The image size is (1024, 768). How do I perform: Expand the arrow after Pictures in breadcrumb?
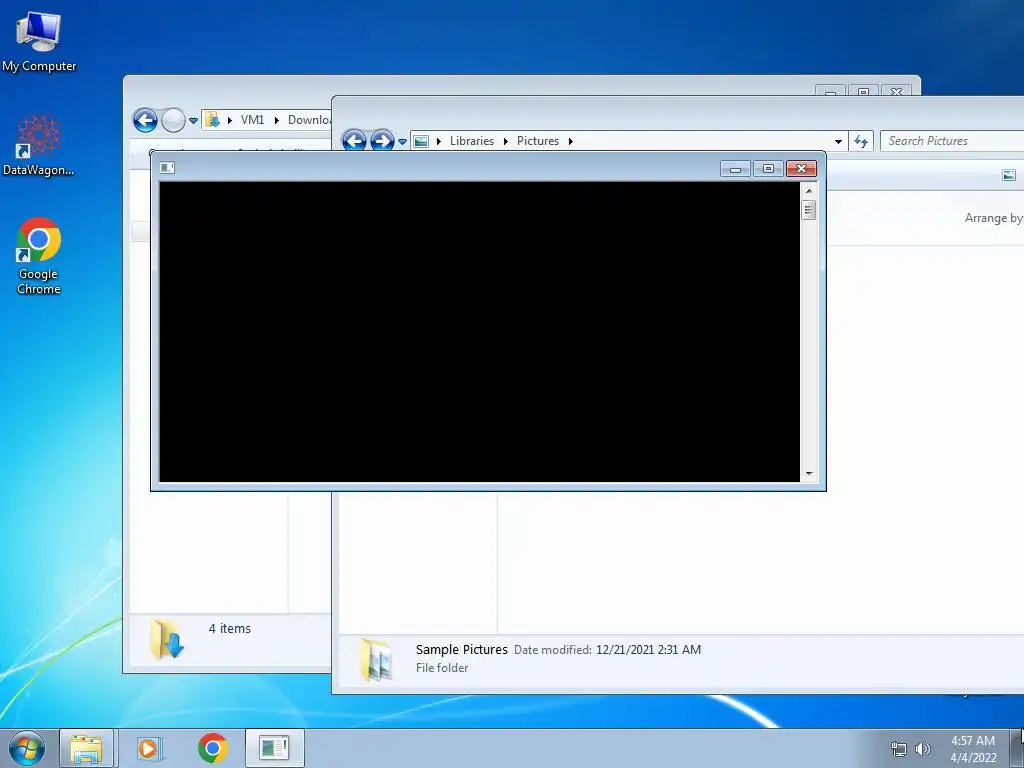[571, 141]
